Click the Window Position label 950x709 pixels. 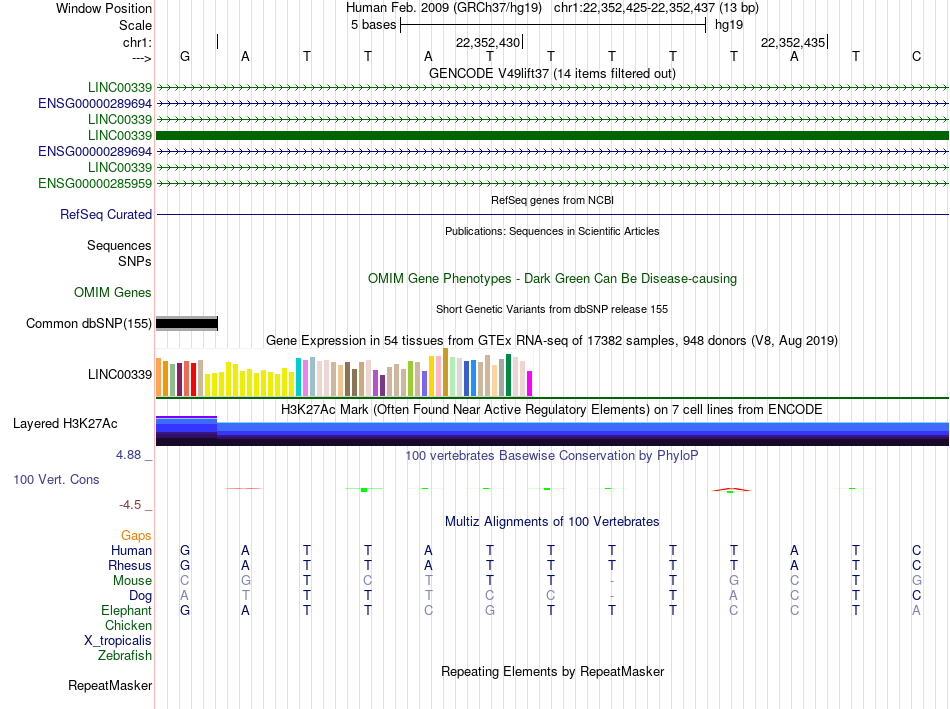[x=104, y=8]
